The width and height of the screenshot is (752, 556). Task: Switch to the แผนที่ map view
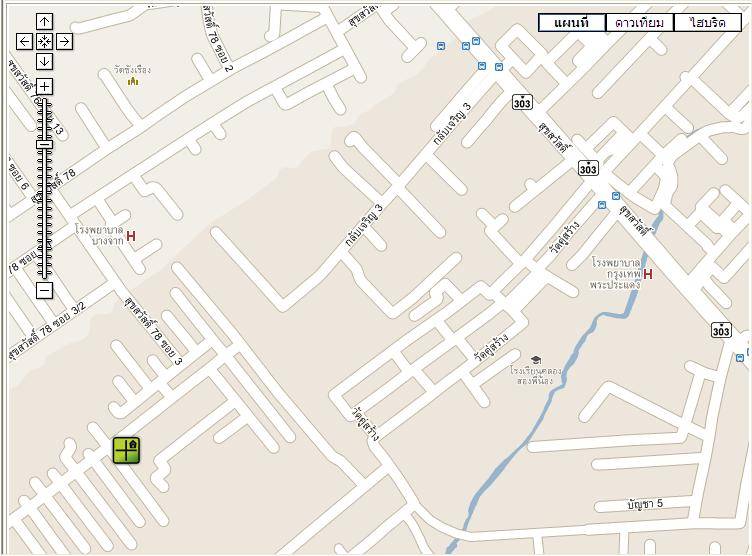point(572,23)
